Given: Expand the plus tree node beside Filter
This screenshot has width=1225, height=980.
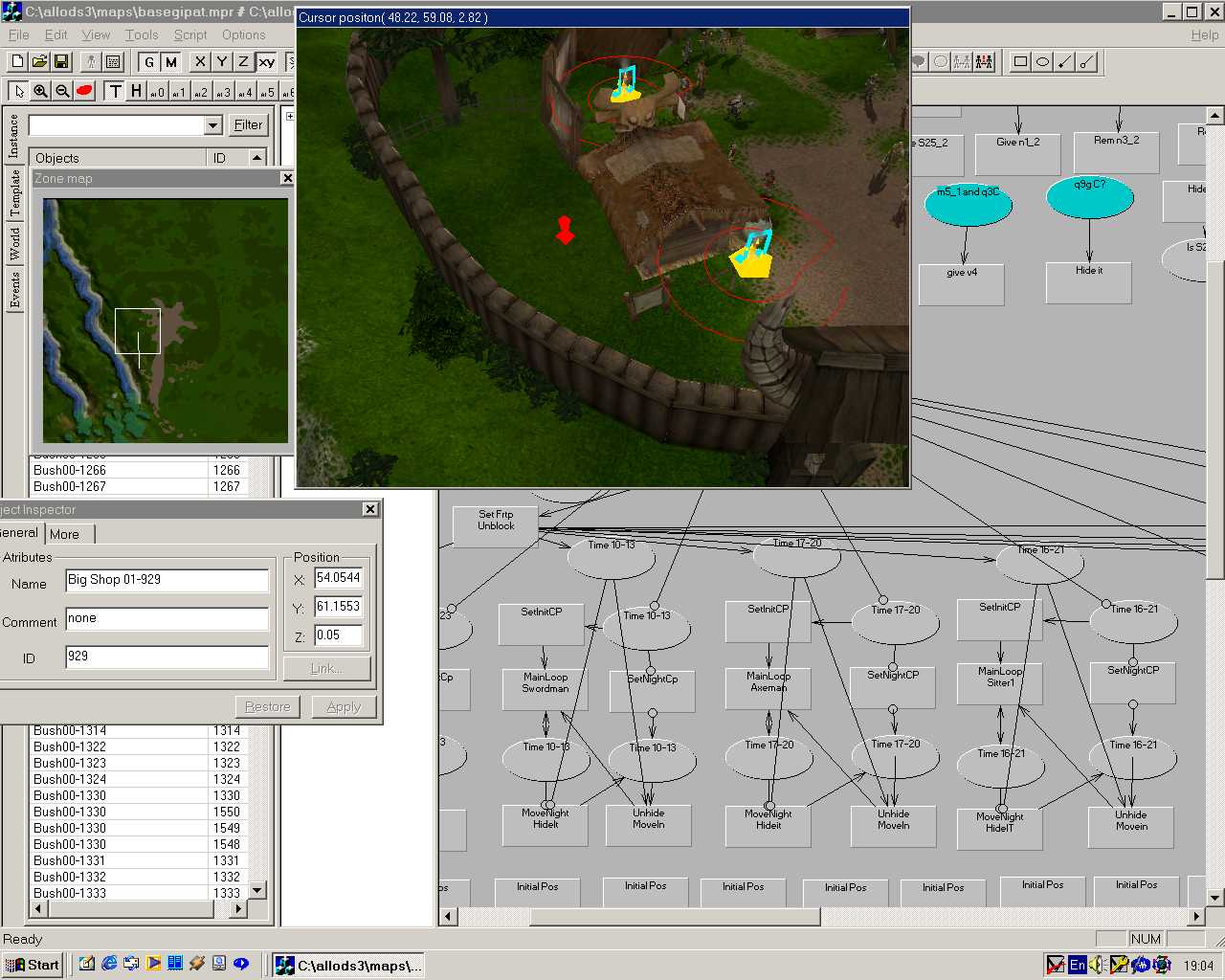Looking at the screenshot, I should click(x=289, y=116).
